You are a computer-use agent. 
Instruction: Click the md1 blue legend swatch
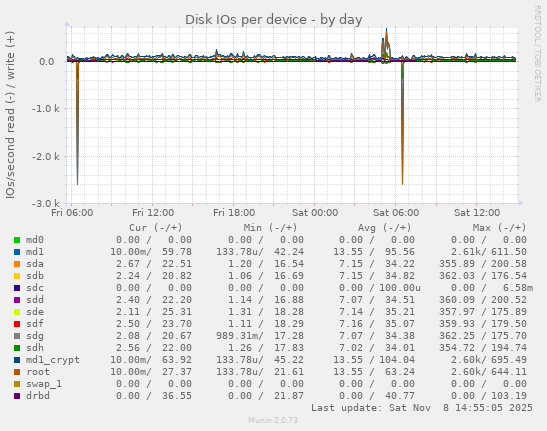click(x=17, y=252)
